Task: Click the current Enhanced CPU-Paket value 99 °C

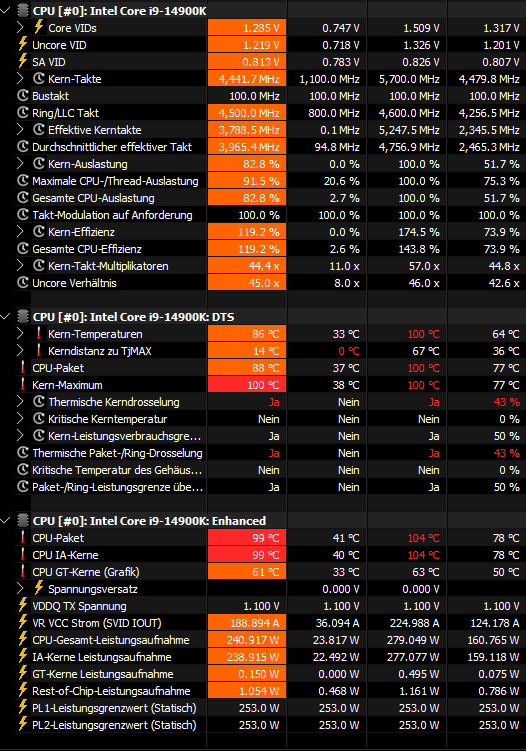Action: 265,538
